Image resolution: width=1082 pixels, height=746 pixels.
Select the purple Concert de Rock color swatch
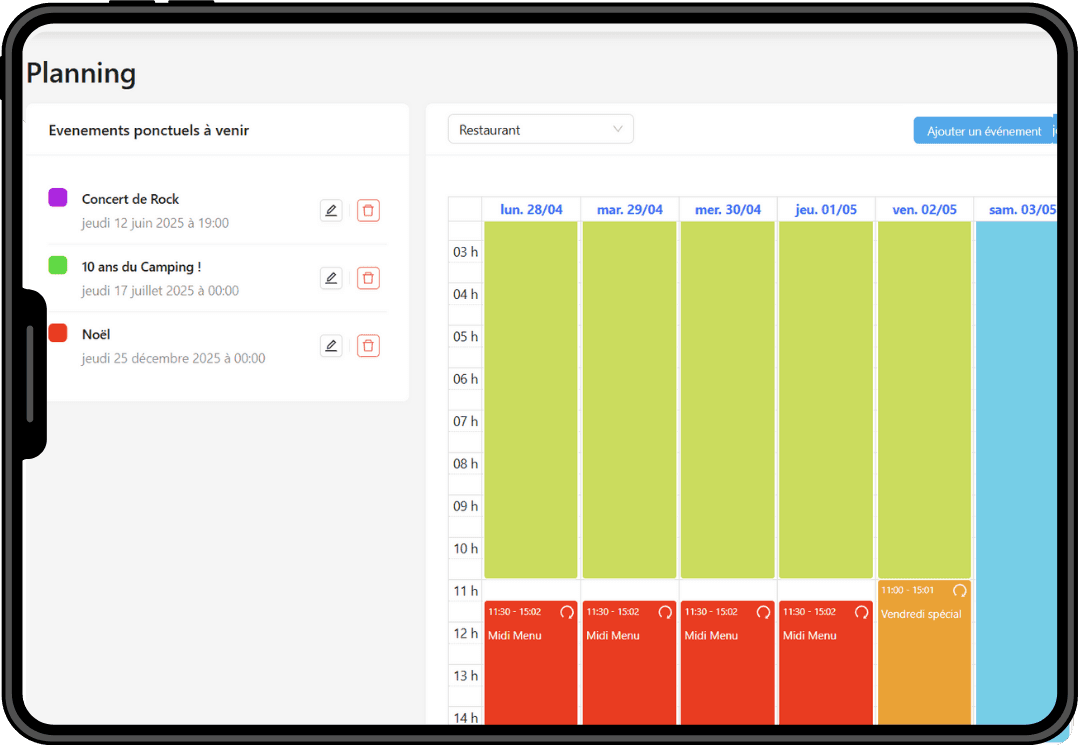pos(58,198)
